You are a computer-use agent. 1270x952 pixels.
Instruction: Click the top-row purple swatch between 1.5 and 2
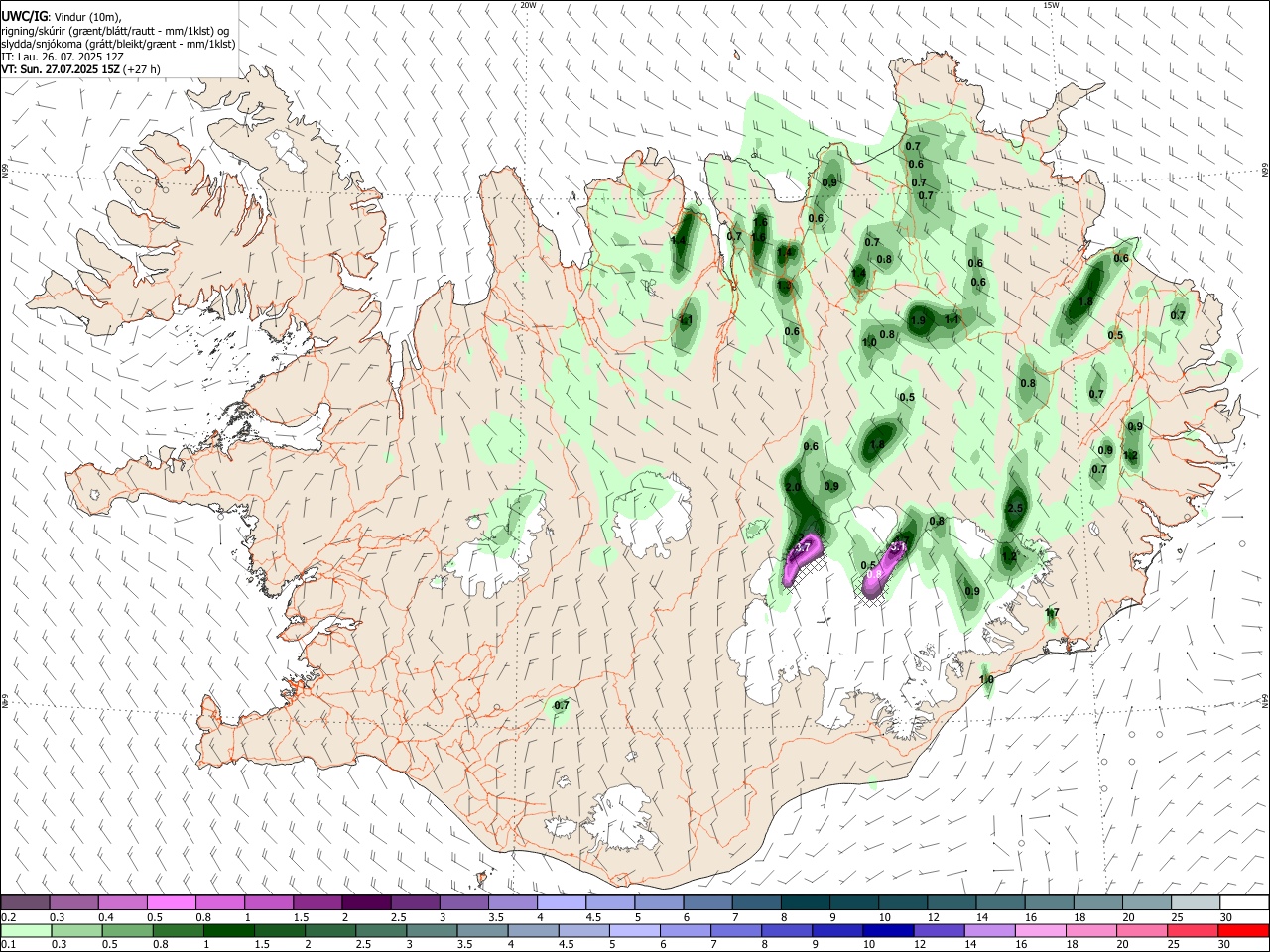pos(317,902)
